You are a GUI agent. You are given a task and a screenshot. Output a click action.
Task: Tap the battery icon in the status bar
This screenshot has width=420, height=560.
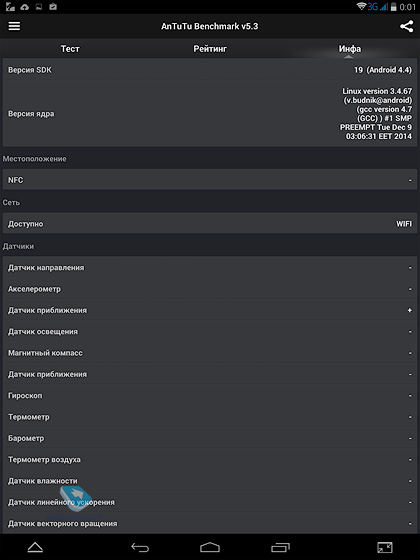394,6
